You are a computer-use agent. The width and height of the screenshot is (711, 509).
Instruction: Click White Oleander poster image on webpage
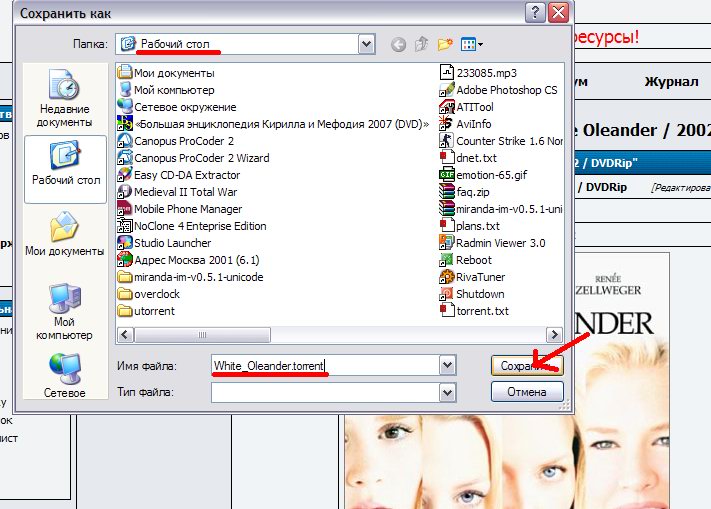tap(507, 381)
